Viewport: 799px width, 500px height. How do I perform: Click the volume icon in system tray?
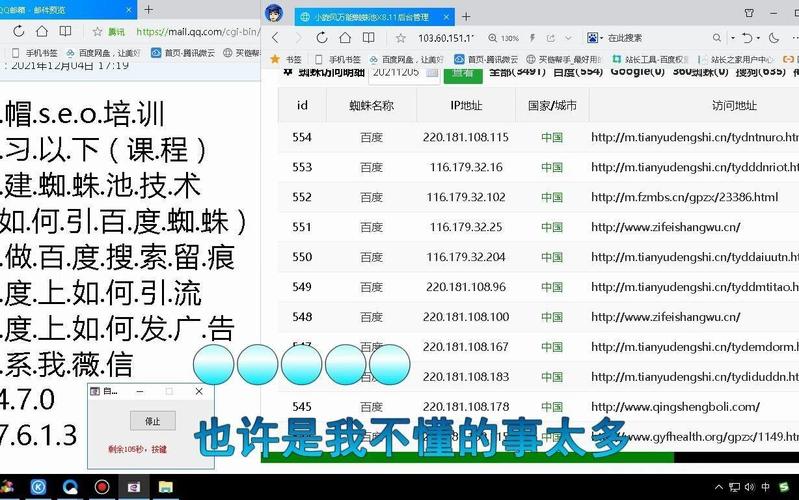[750, 487]
